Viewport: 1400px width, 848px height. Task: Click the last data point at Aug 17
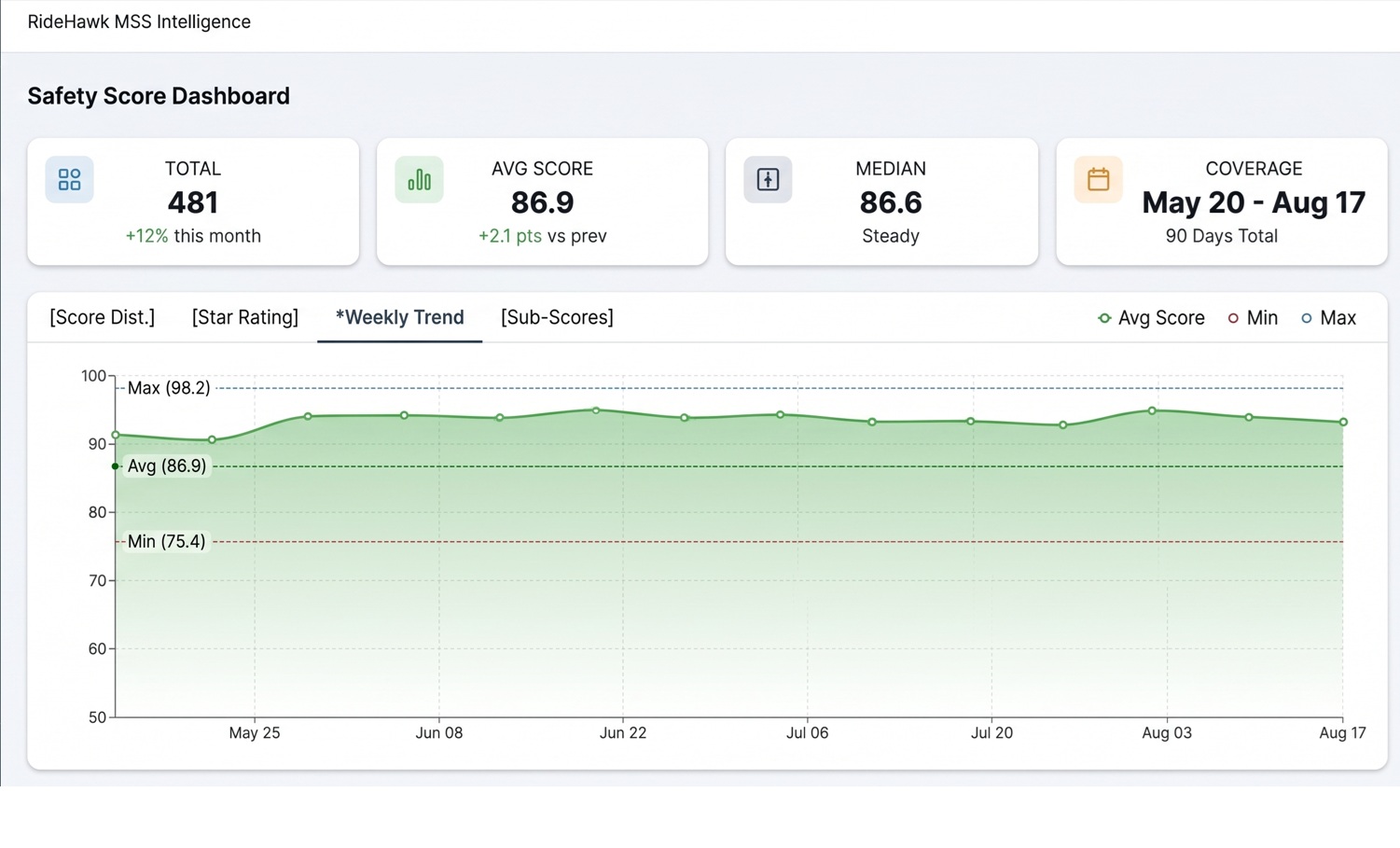tap(1344, 423)
